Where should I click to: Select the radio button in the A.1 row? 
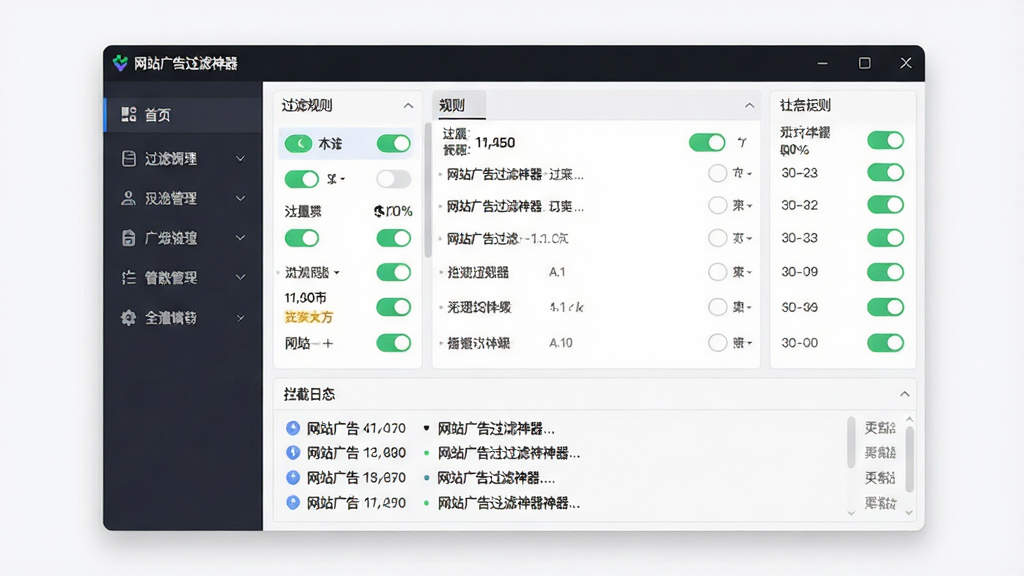(717, 272)
